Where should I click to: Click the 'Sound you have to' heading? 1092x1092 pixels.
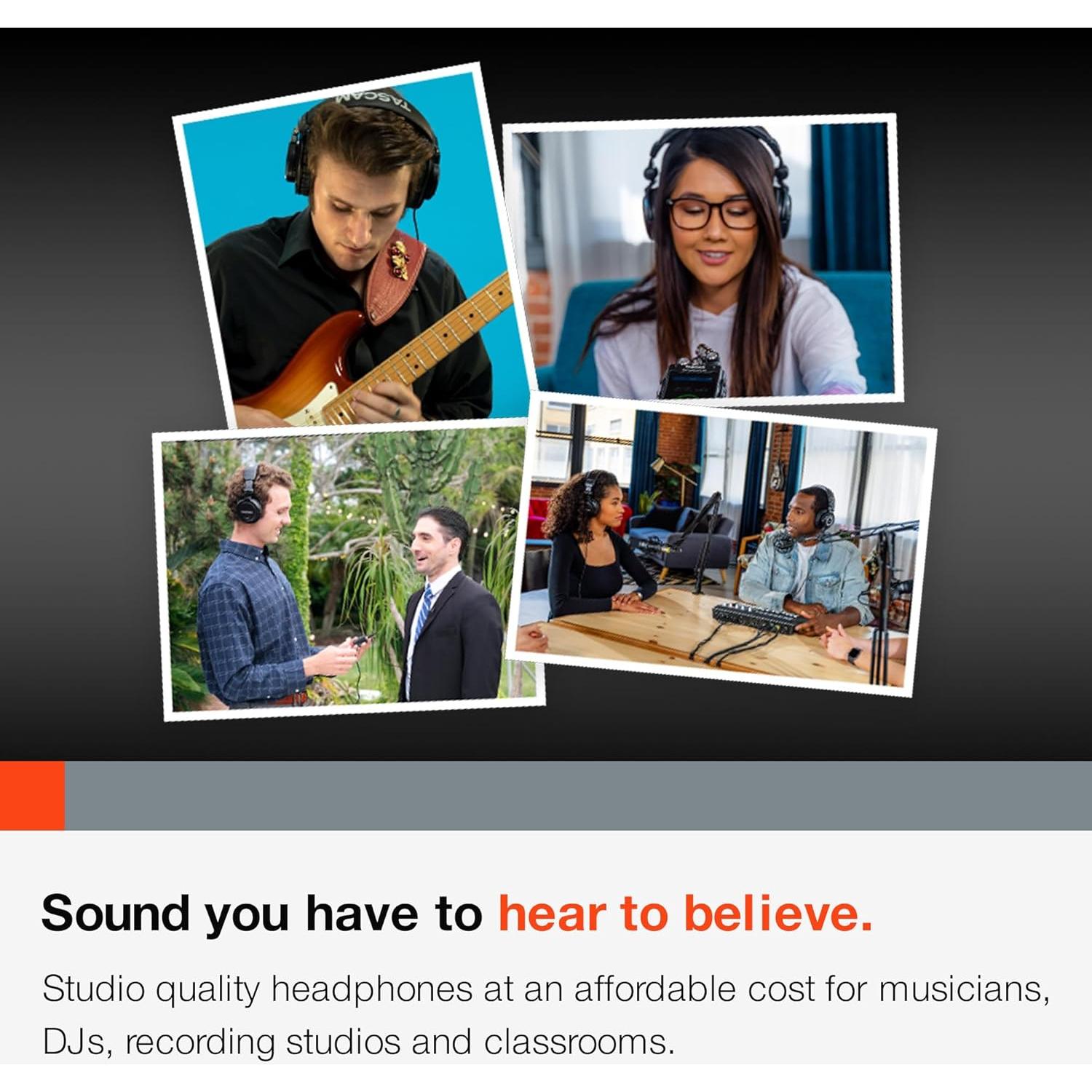pos(262,914)
